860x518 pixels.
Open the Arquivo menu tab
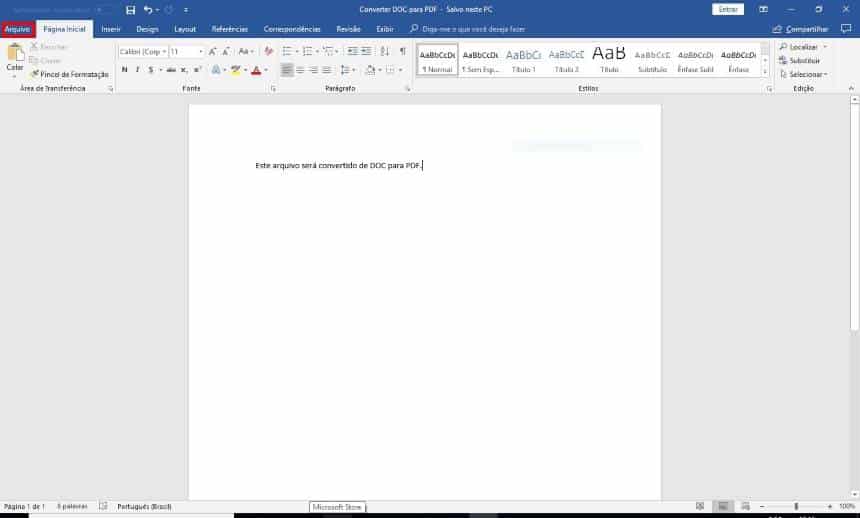17,29
